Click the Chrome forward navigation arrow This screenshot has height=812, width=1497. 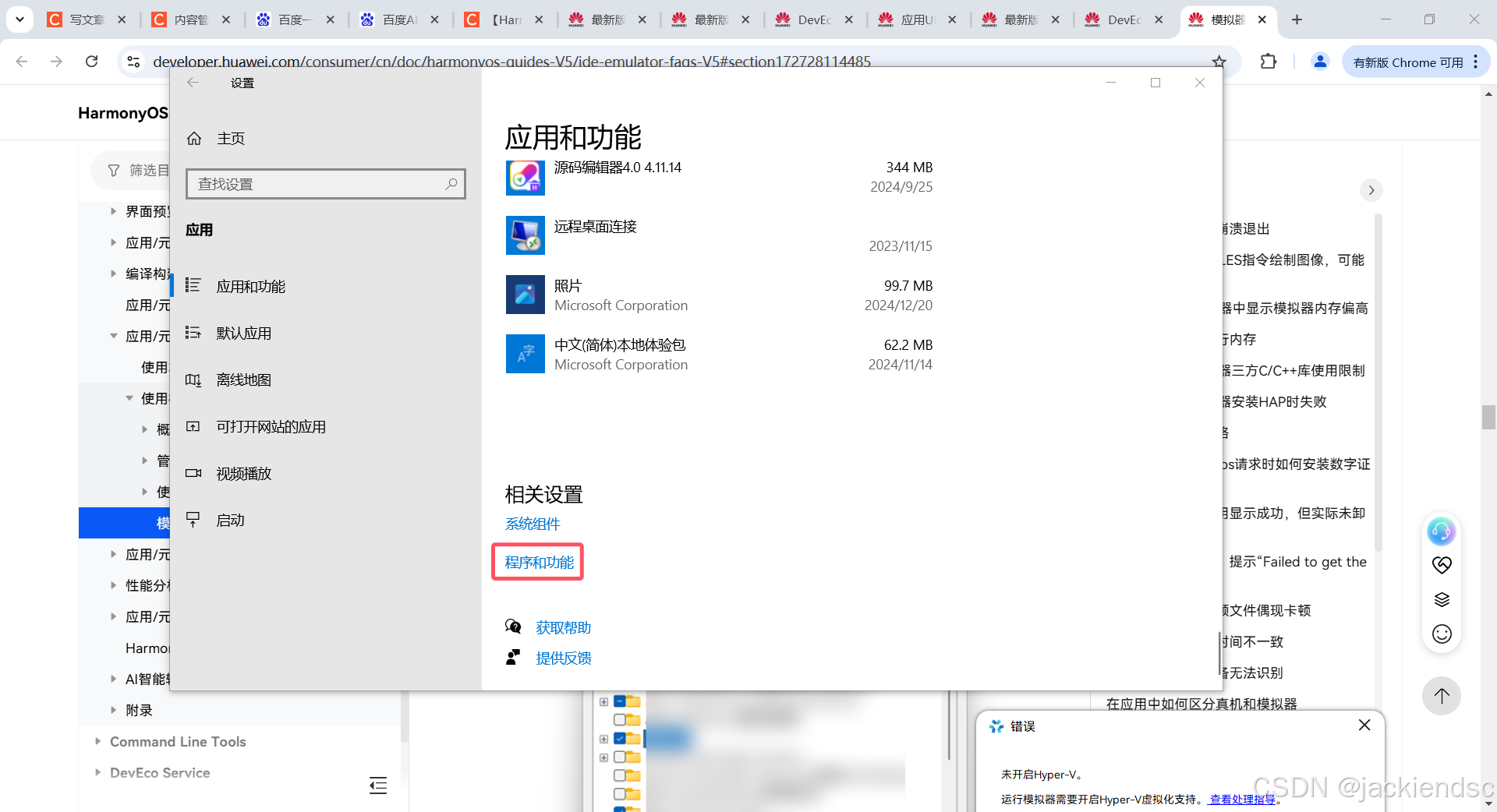click(x=56, y=62)
